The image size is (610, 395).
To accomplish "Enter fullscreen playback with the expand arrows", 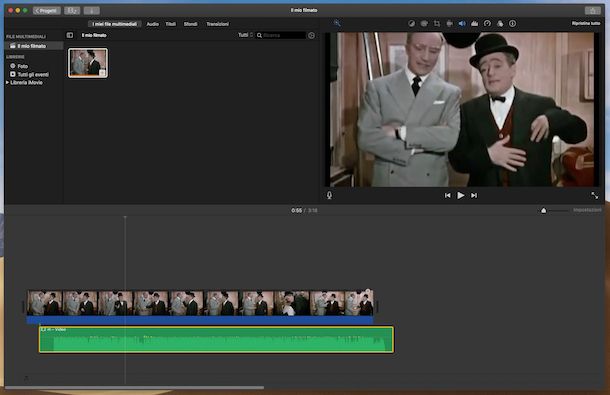I will pos(595,195).
